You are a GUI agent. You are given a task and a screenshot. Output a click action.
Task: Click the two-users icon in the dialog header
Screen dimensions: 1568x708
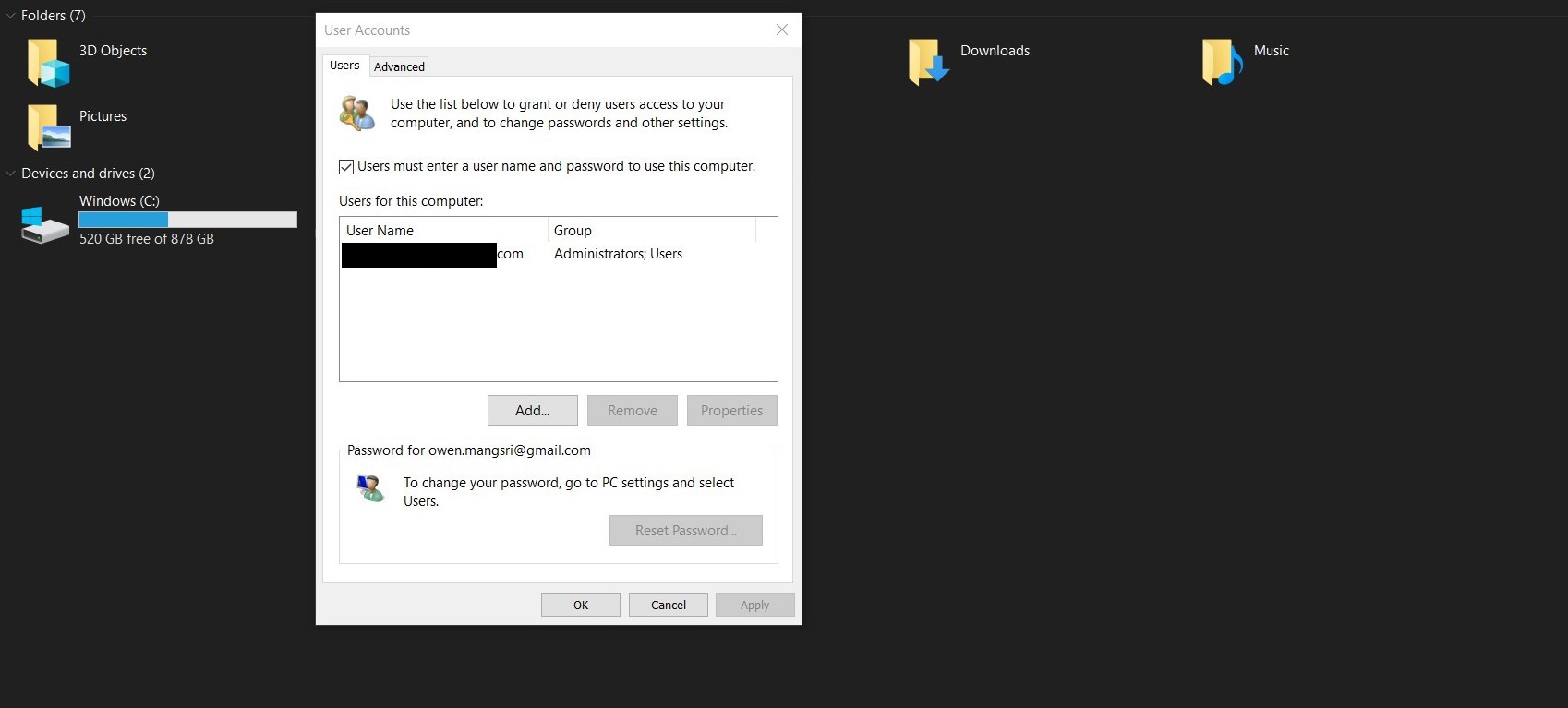click(x=357, y=113)
